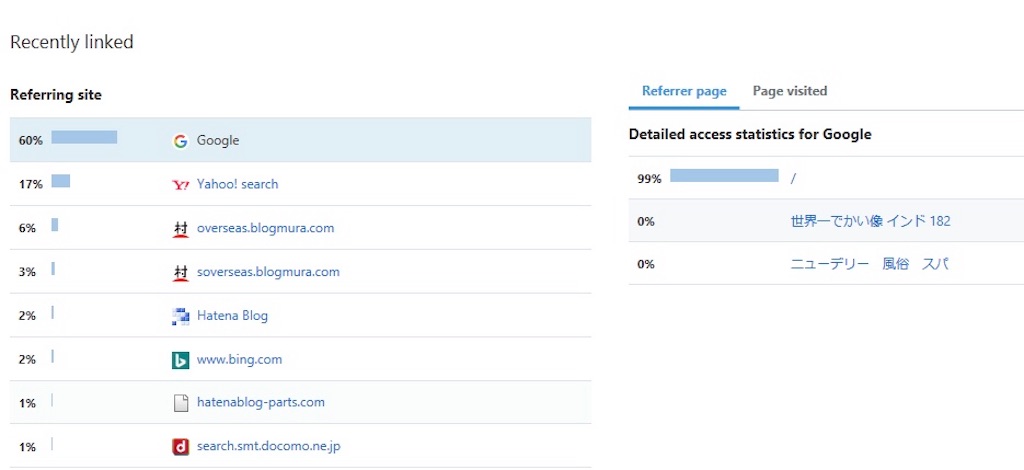Open the overseas.blogmura.com link
Viewport: 1024px width, 470px height.
pyautogui.click(x=265, y=228)
